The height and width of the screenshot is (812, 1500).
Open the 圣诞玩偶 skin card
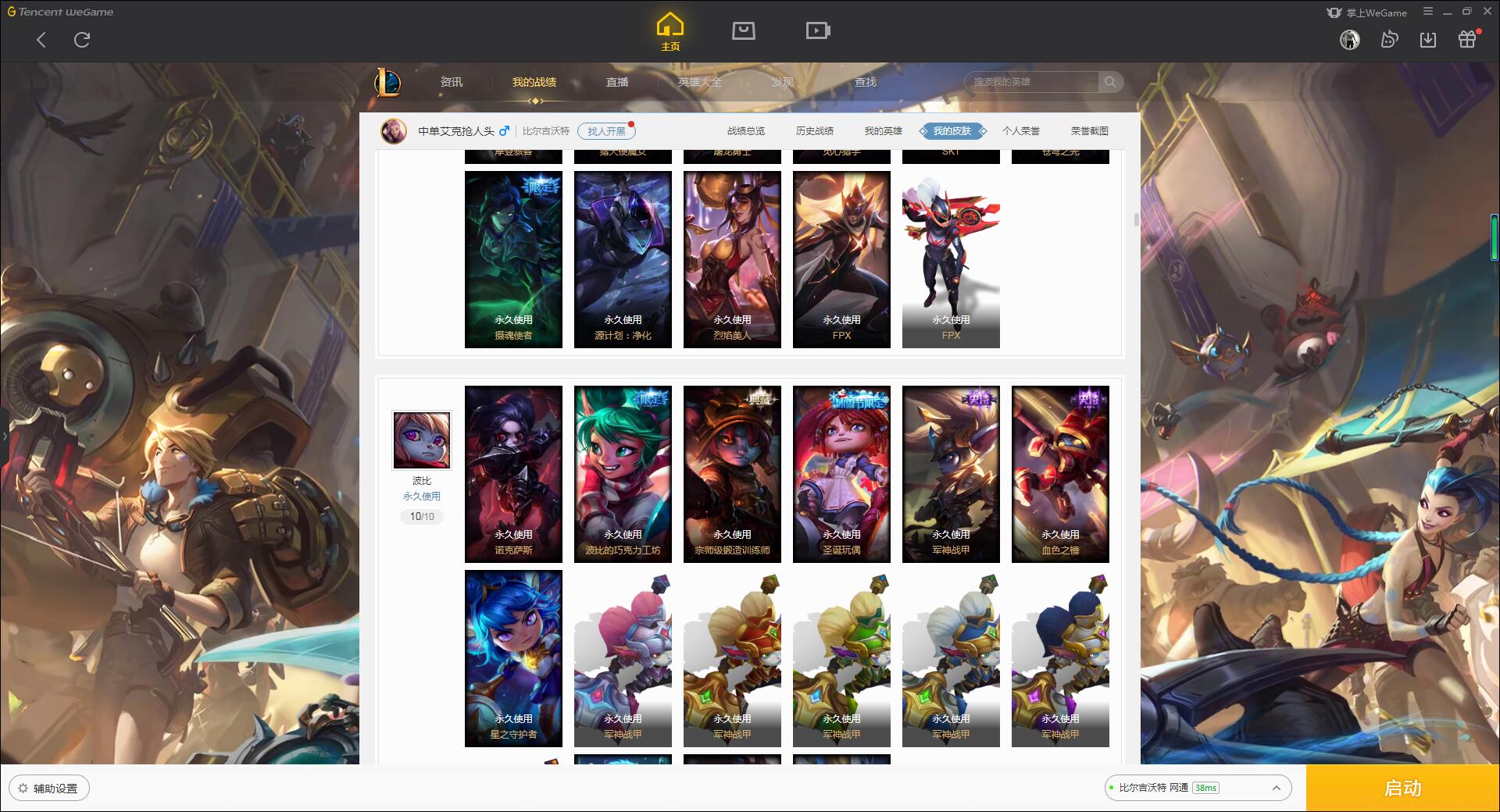(841, 475)
